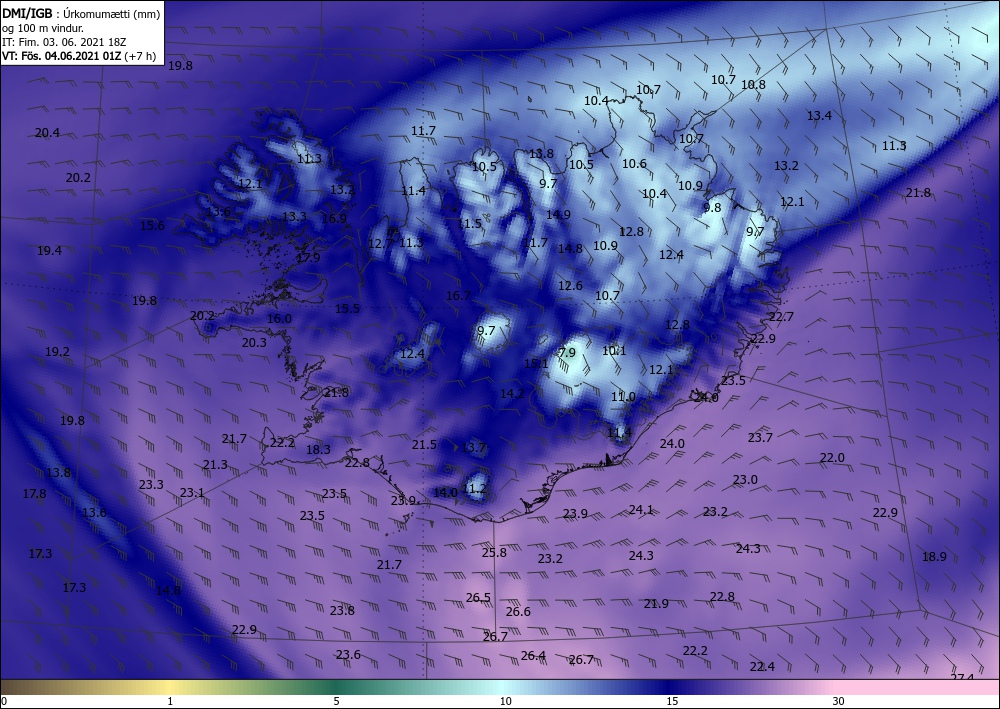Click the map value 23.3
Image resolution: width=1000 pixels, height=709 pixels.
click(151, 484)
